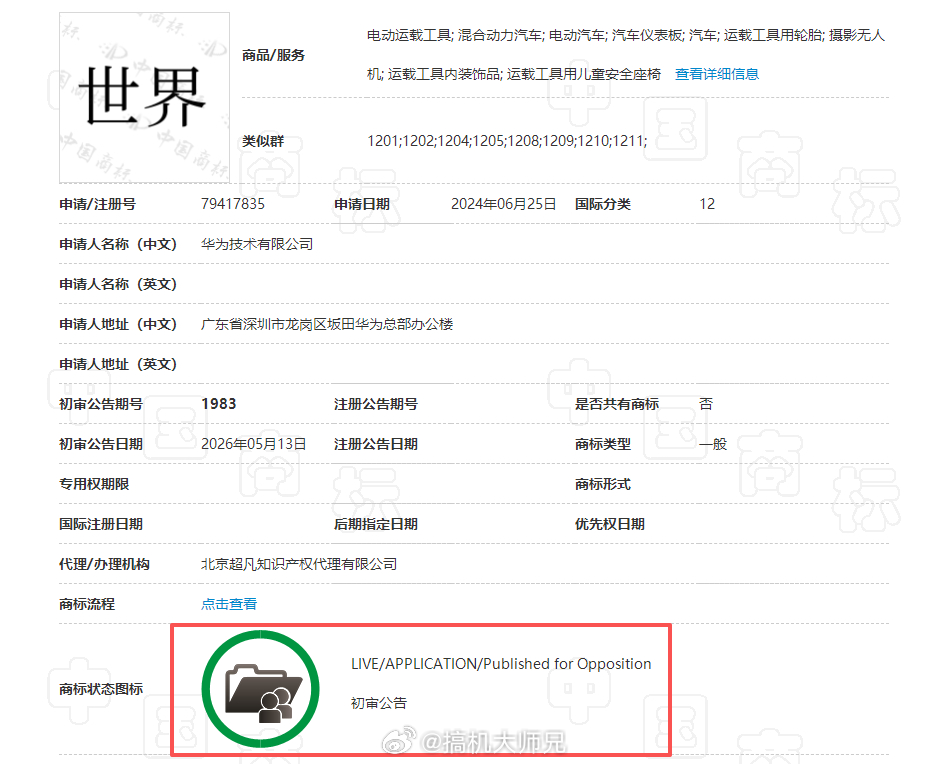Click the shared trademark value 否
Image resolution: width=952 pixels, height=764 pixels.
pyautogui.click(x=706, y=404)
